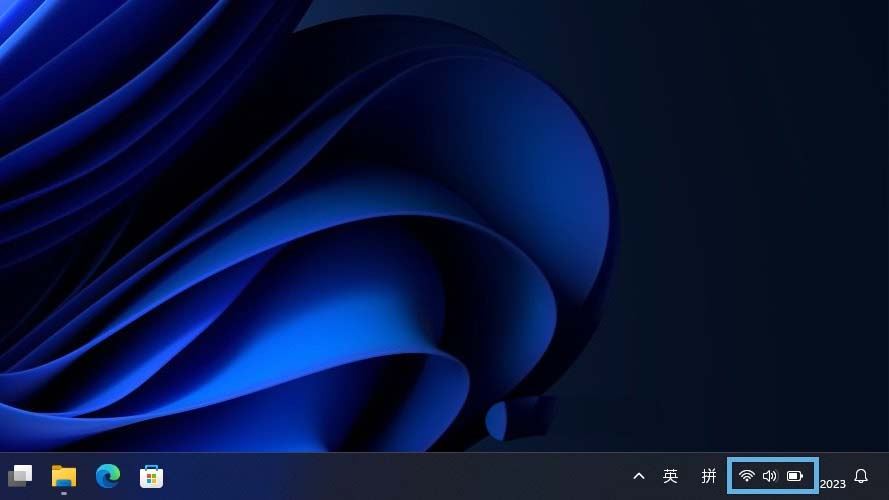
Task: Open the notification bell icon
Action: point(861,476)
